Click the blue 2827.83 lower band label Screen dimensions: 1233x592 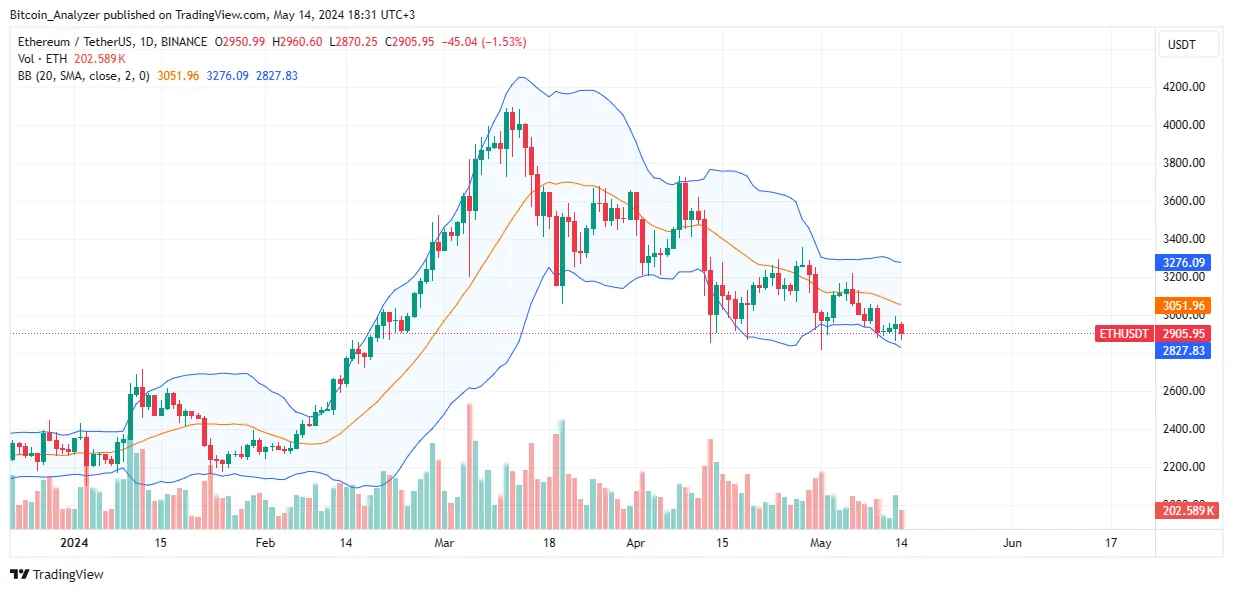1183,349
